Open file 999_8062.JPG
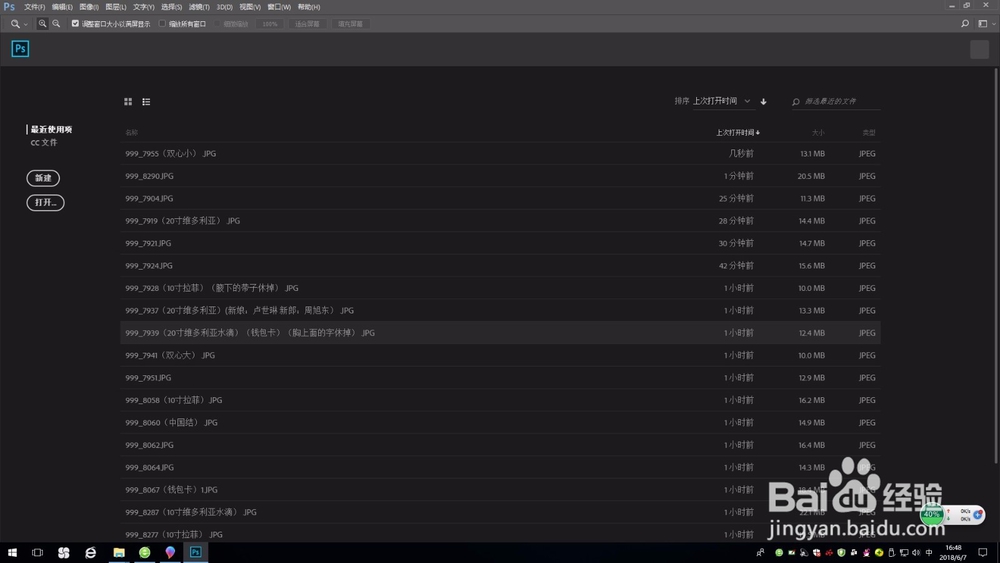This screenshot has width=1000, height=563. click(500, 445)
